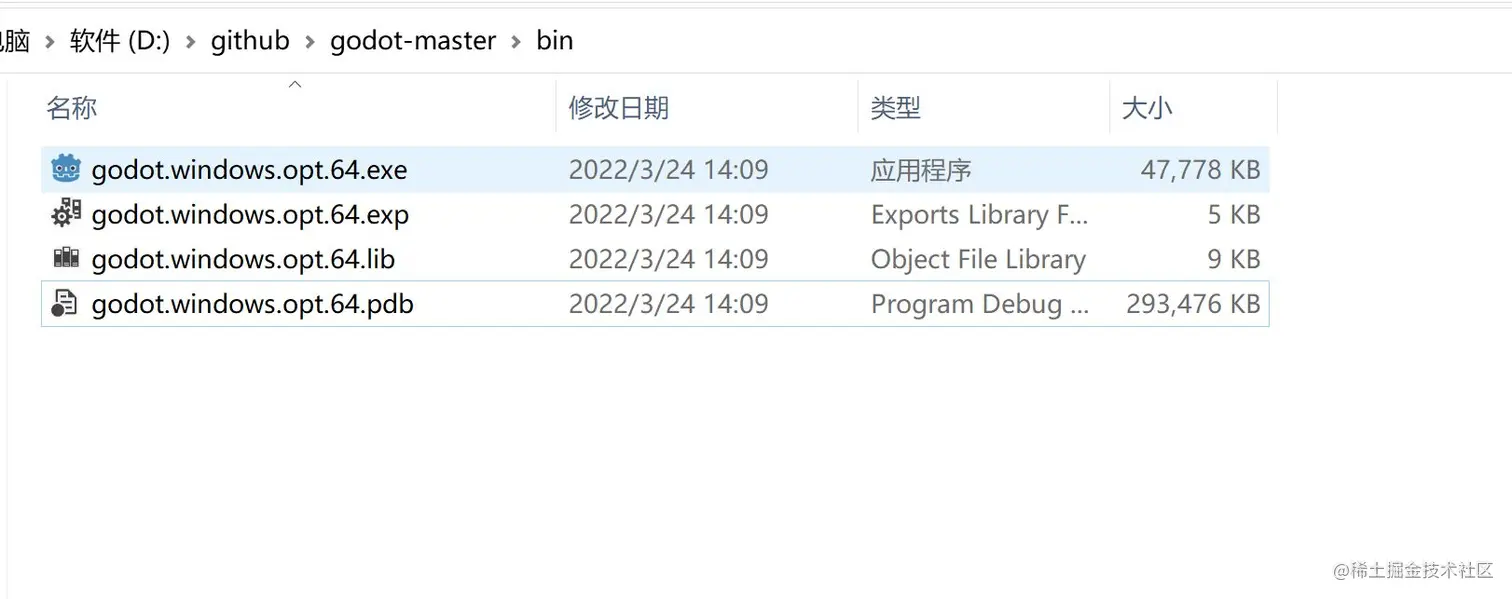This screenshot has height=599, width=1512.
Task: Toggle the sort direction arrow above 名称
Action: 295,85
